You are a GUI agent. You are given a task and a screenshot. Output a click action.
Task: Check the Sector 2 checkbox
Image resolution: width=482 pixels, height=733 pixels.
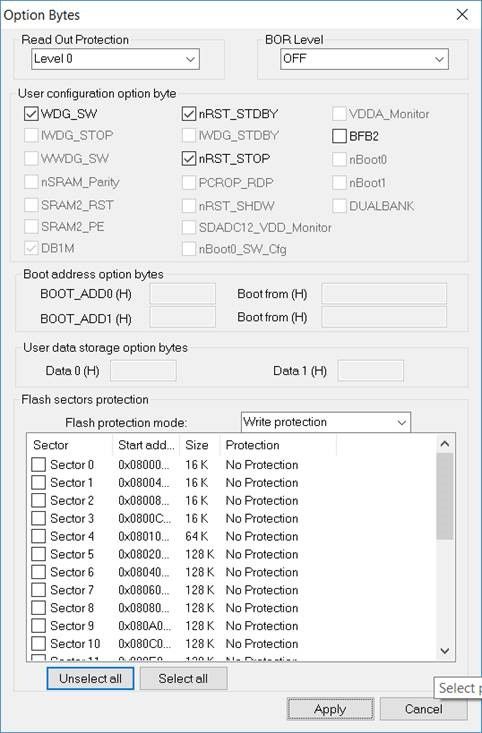[38, 500]
